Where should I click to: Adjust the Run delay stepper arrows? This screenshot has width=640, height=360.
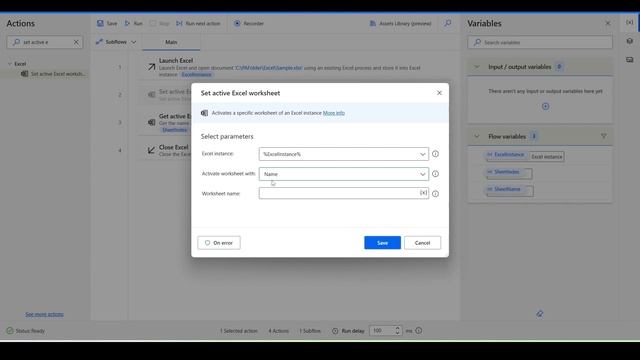pos(398,331)
